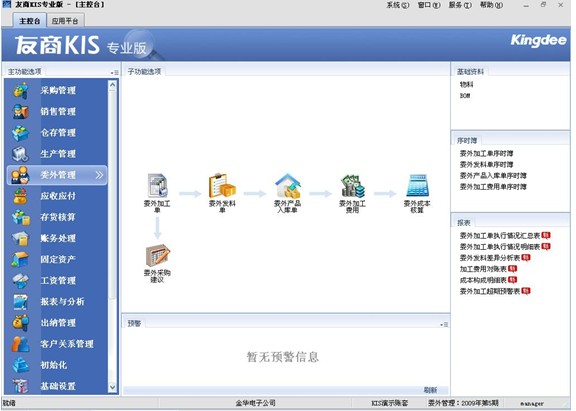
Task: Open the 系统 menu
Action: pos(397,5)
